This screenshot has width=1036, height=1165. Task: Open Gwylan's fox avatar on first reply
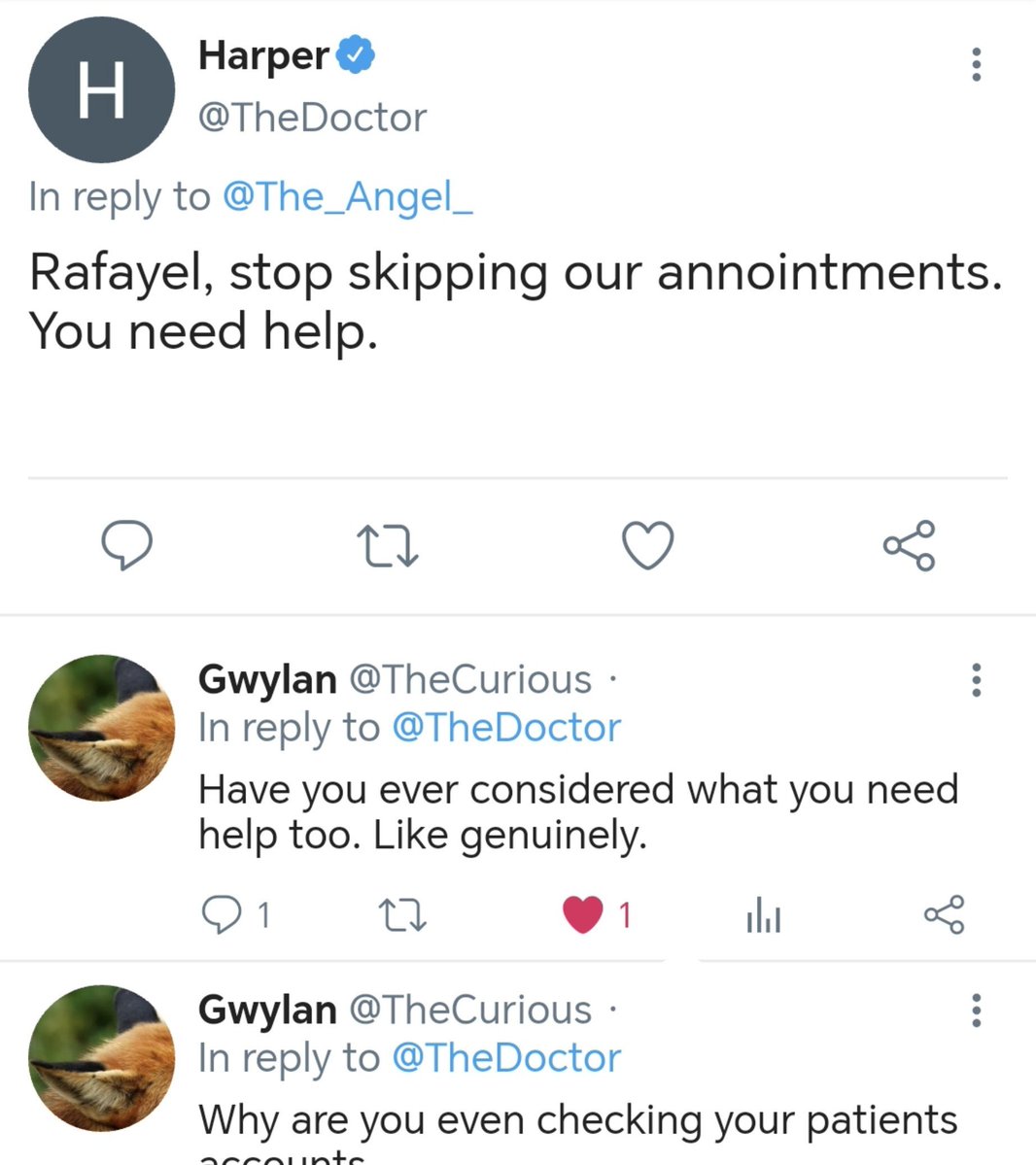102,728
